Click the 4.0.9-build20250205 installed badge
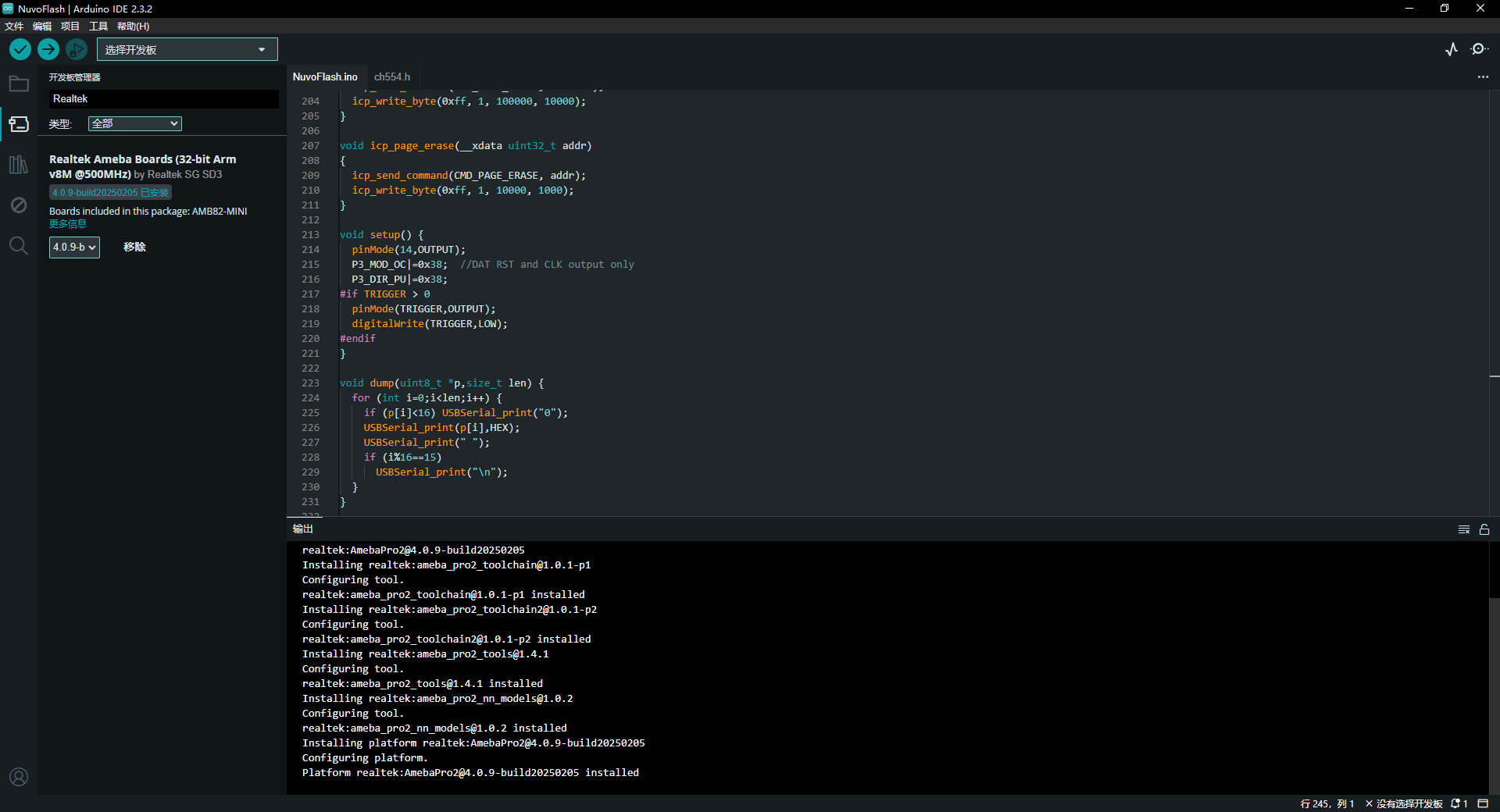Screen dimensions: 1500x812 tap(110, 192)
